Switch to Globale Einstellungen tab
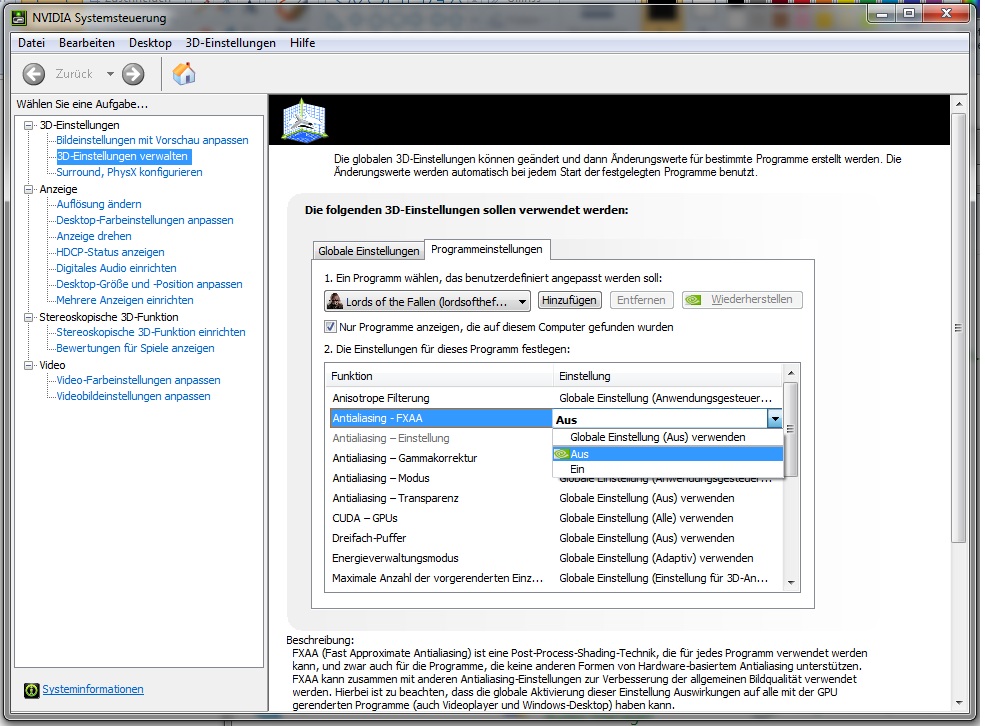Image resolution: width=985 pixels, height=726 pixels. pyautogui.click(x=369, y=251)
